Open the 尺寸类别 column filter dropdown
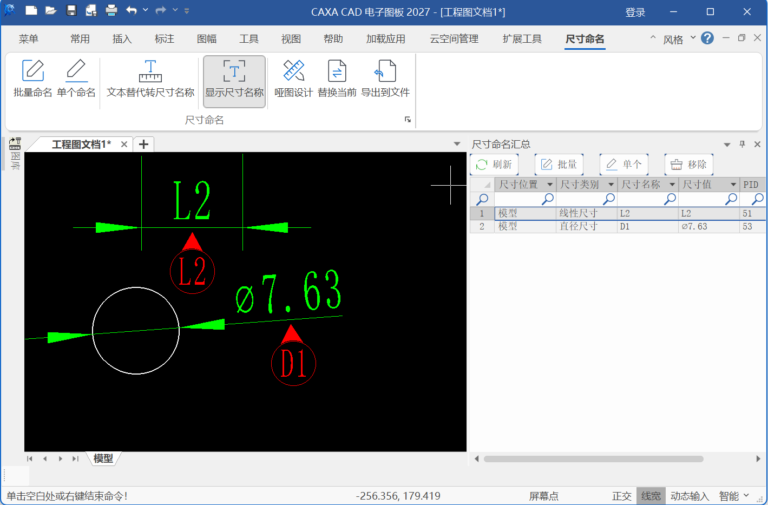This screenshot has height=505, width=768. (611, 185)
